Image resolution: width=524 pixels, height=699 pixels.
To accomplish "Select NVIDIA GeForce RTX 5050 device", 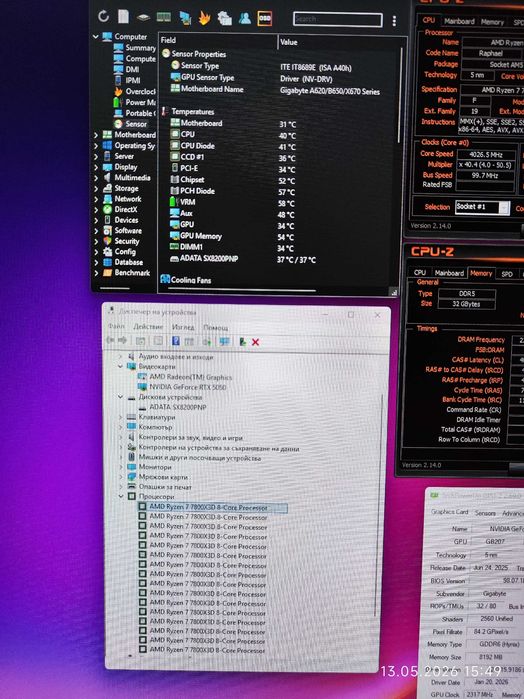I will coord(182,387).
